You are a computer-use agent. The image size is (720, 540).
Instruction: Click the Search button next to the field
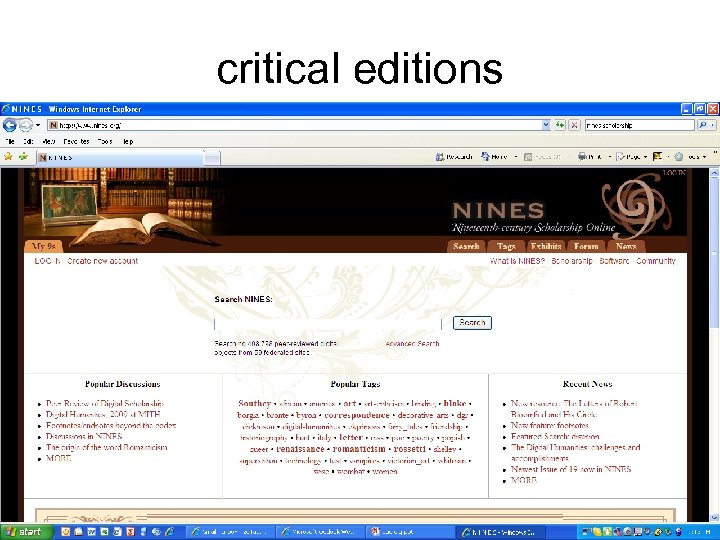472,323
